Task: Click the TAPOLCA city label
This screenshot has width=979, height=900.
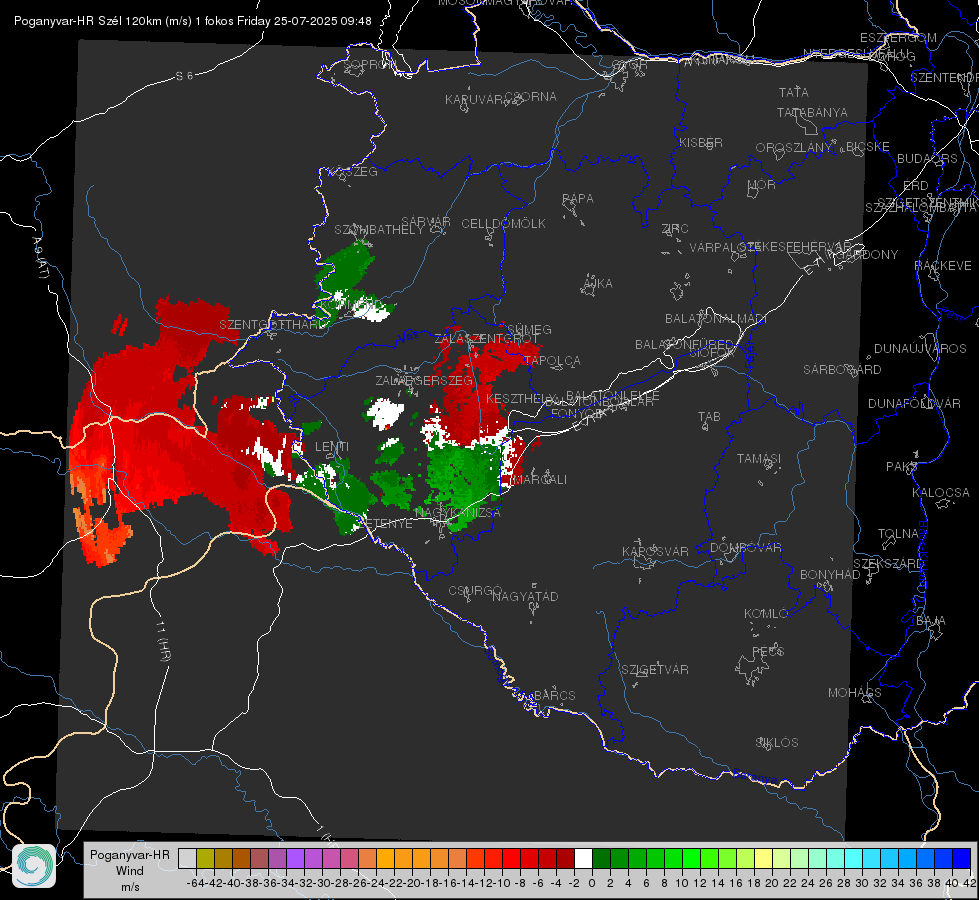Action: pos(553,360)
